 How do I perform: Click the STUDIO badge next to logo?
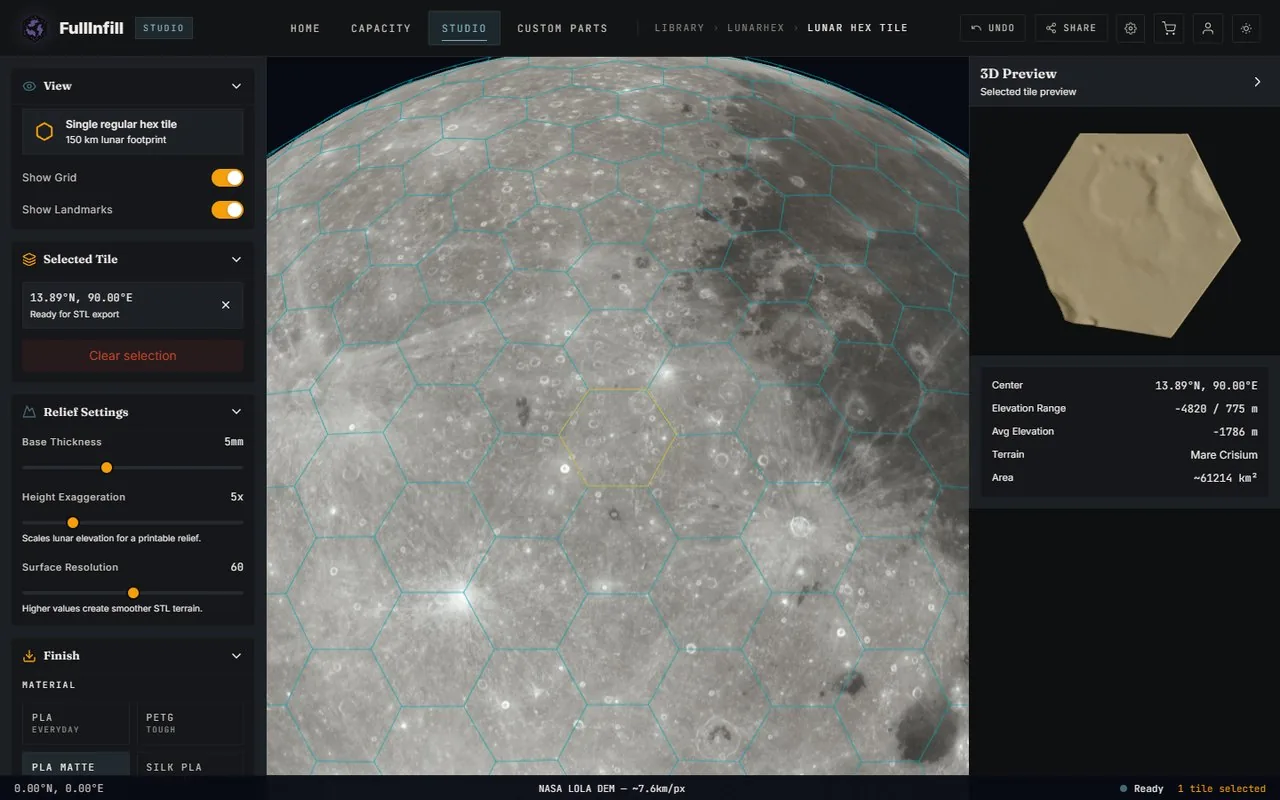point(164,28)
